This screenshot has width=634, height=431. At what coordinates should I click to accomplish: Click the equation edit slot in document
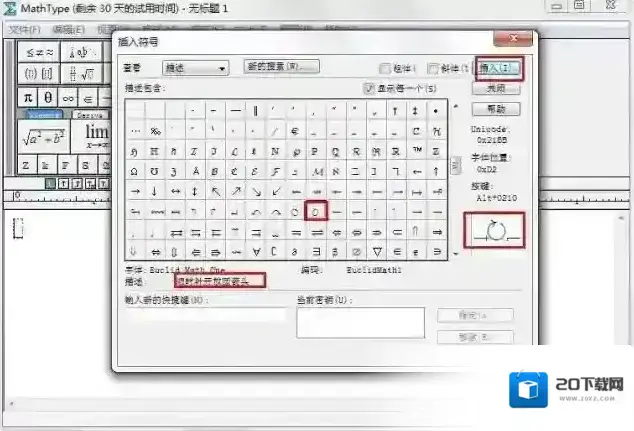point(18,228)
